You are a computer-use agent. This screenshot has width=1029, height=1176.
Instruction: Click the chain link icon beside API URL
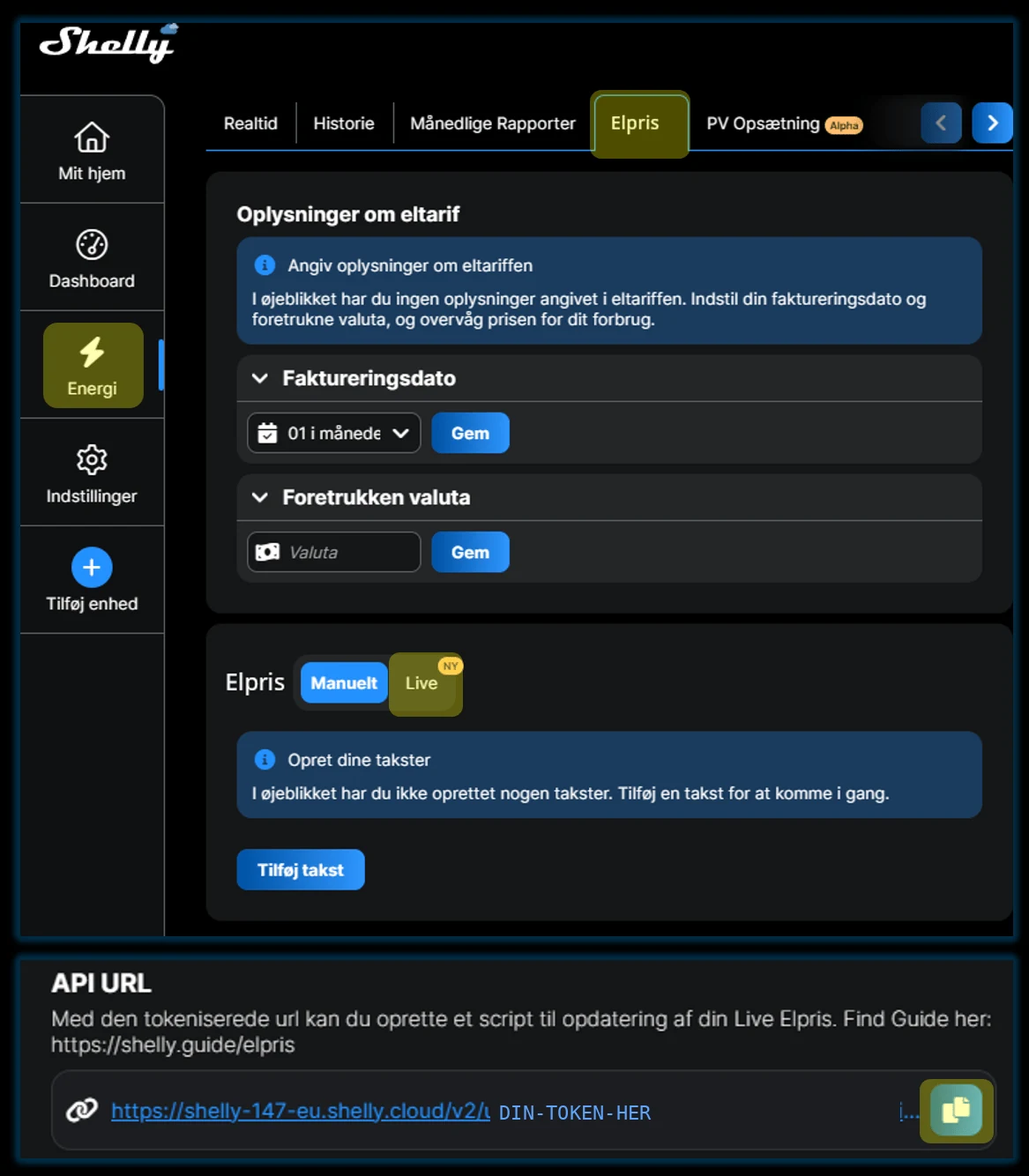coord(82,1110)
